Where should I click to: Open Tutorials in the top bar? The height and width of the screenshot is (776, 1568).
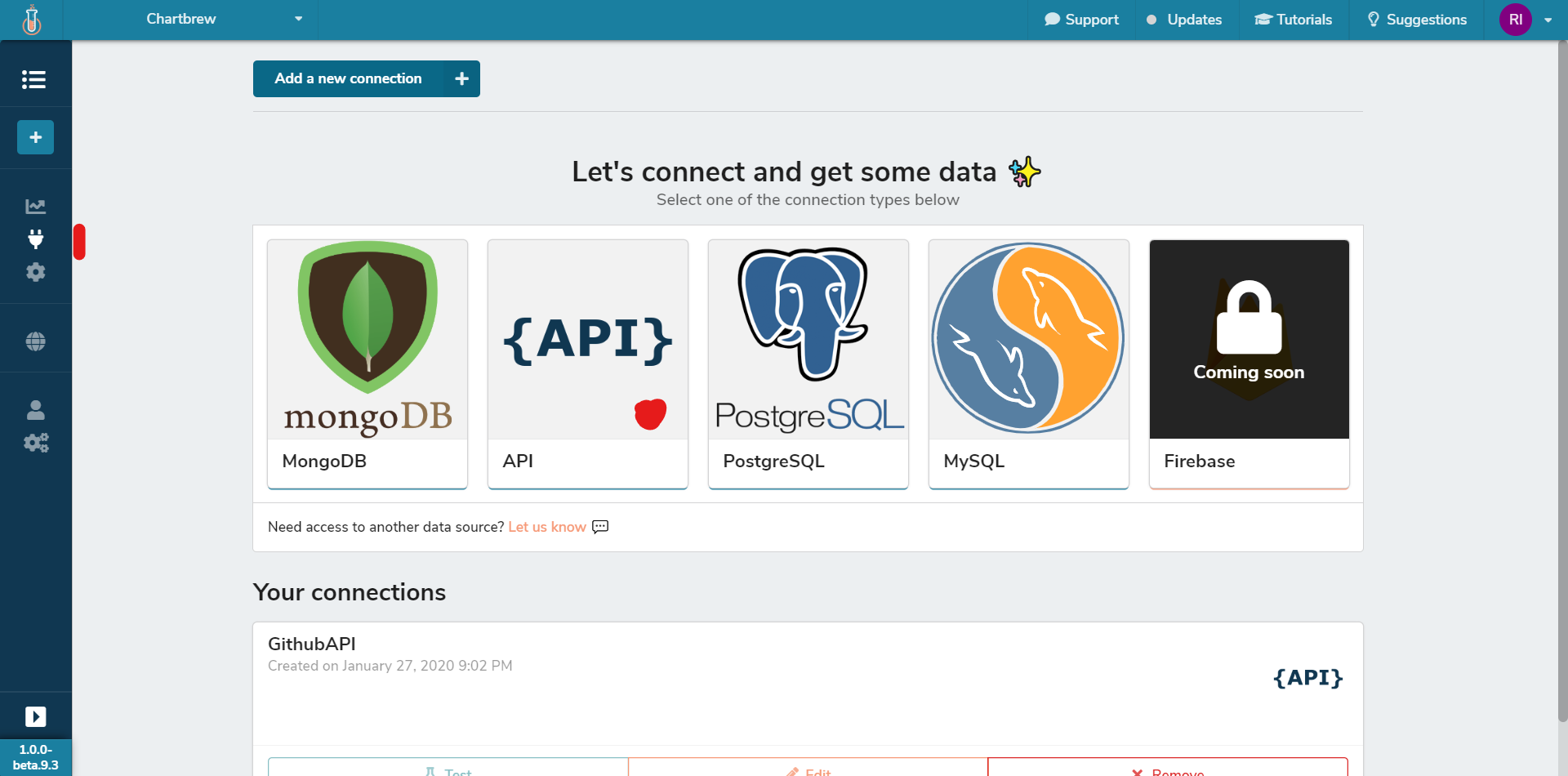tap(1294, 20)
